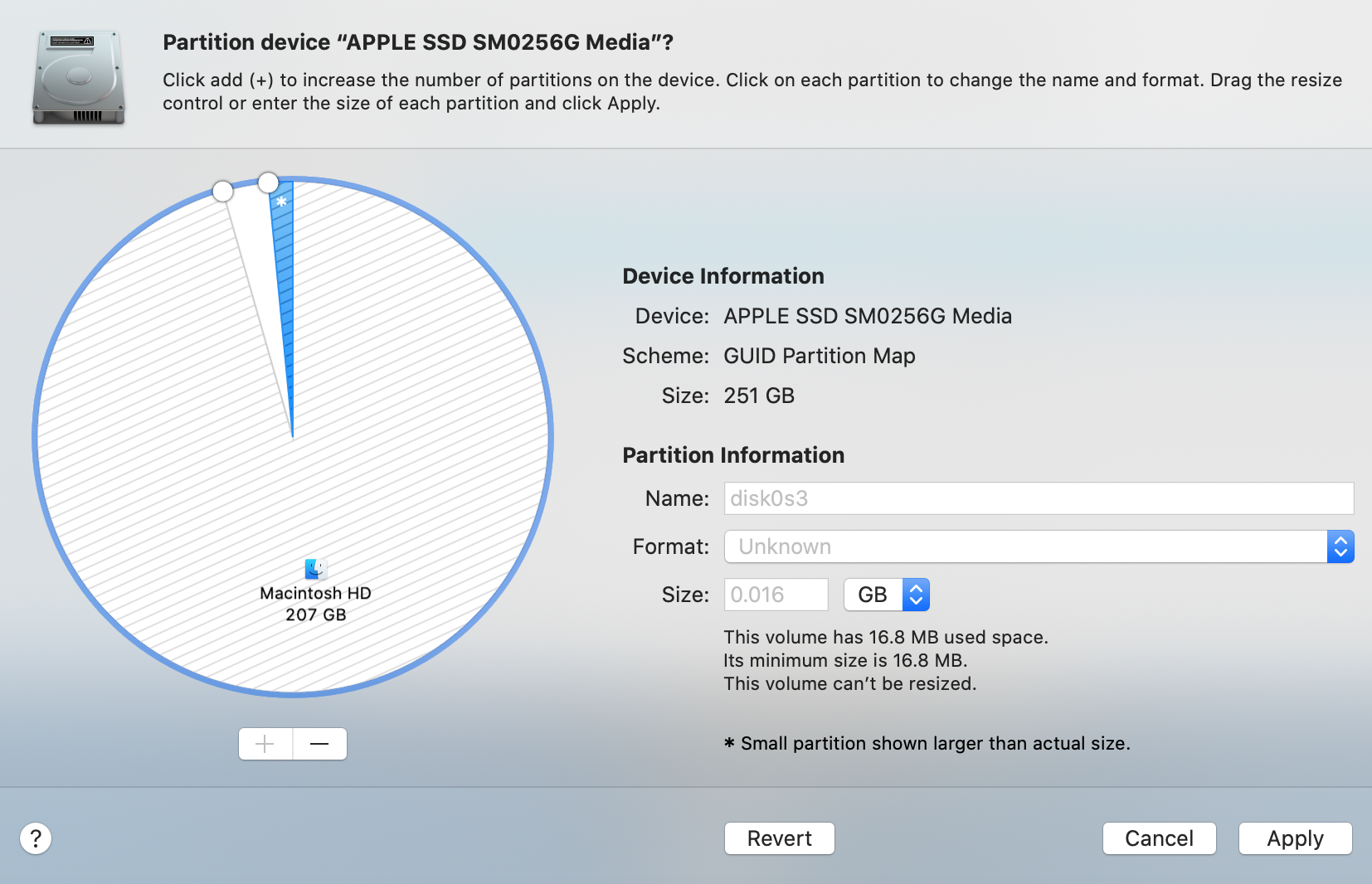The height and width of the screenshot is (884, 1372).
Task: Click the 'This volume can't be resized' note
Action: (x=849, y=683)
